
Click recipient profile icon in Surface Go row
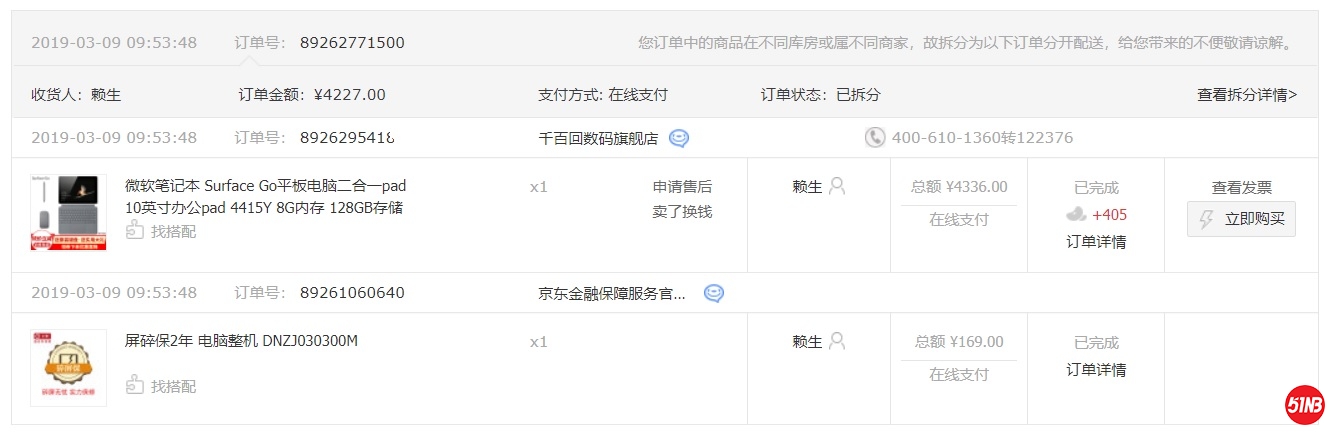pyautogui.click(x=837, y=186)
